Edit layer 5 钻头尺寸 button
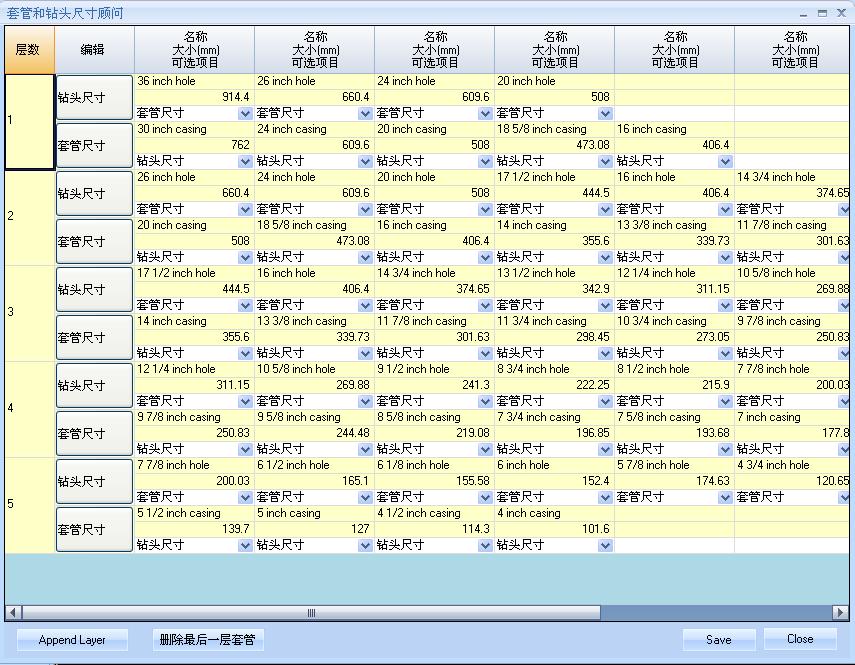Viewport: 855px width, 665px height. pyautogui.click(x=94, y=481)
